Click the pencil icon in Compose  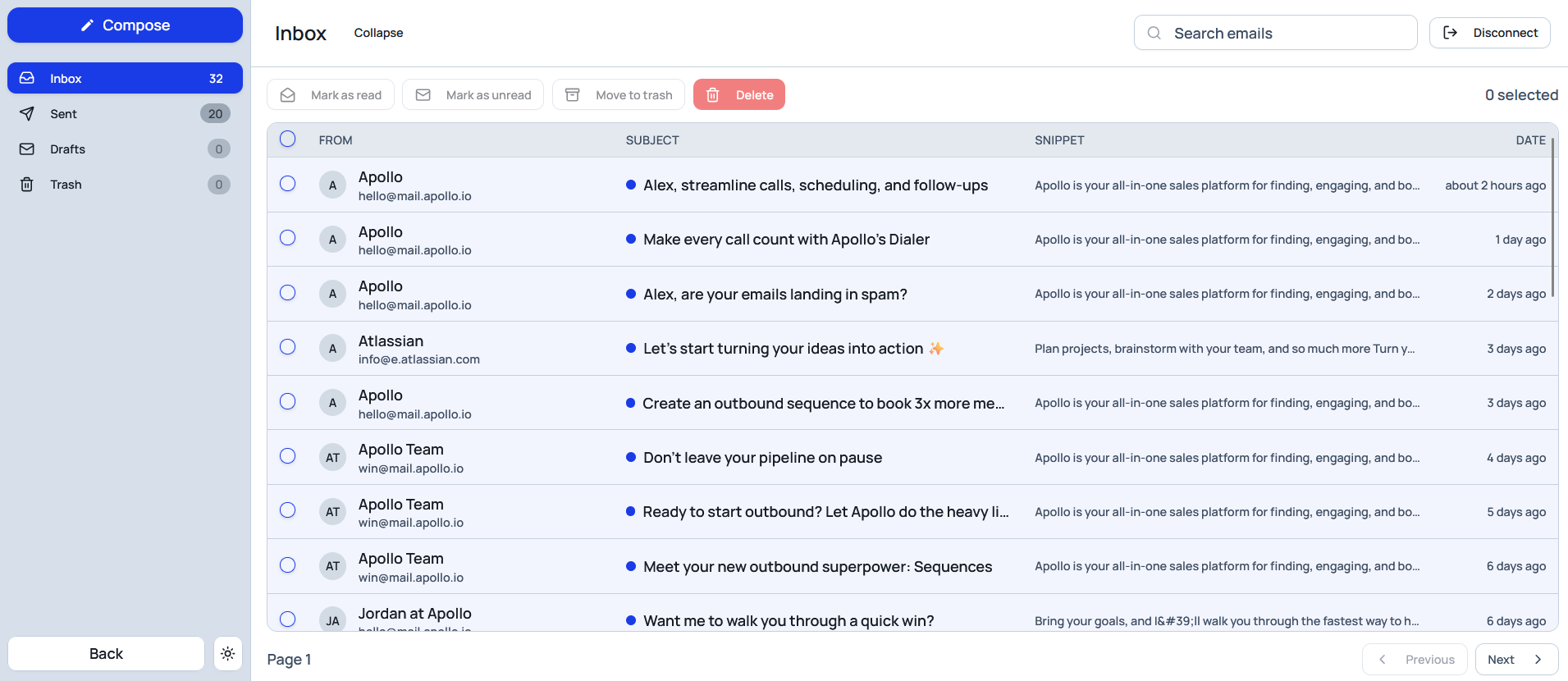(87, 25)
